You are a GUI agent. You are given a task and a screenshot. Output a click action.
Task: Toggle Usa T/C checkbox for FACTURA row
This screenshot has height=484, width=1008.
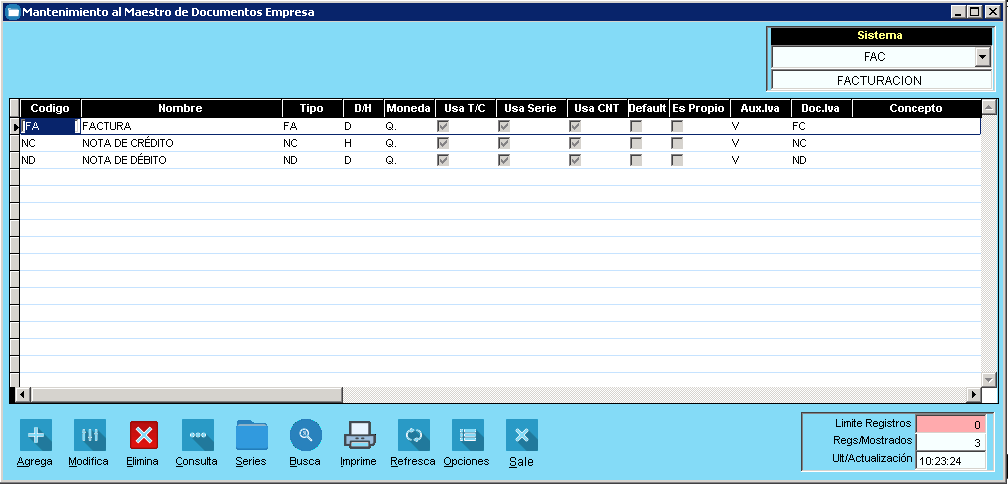(x=443, y=127)
